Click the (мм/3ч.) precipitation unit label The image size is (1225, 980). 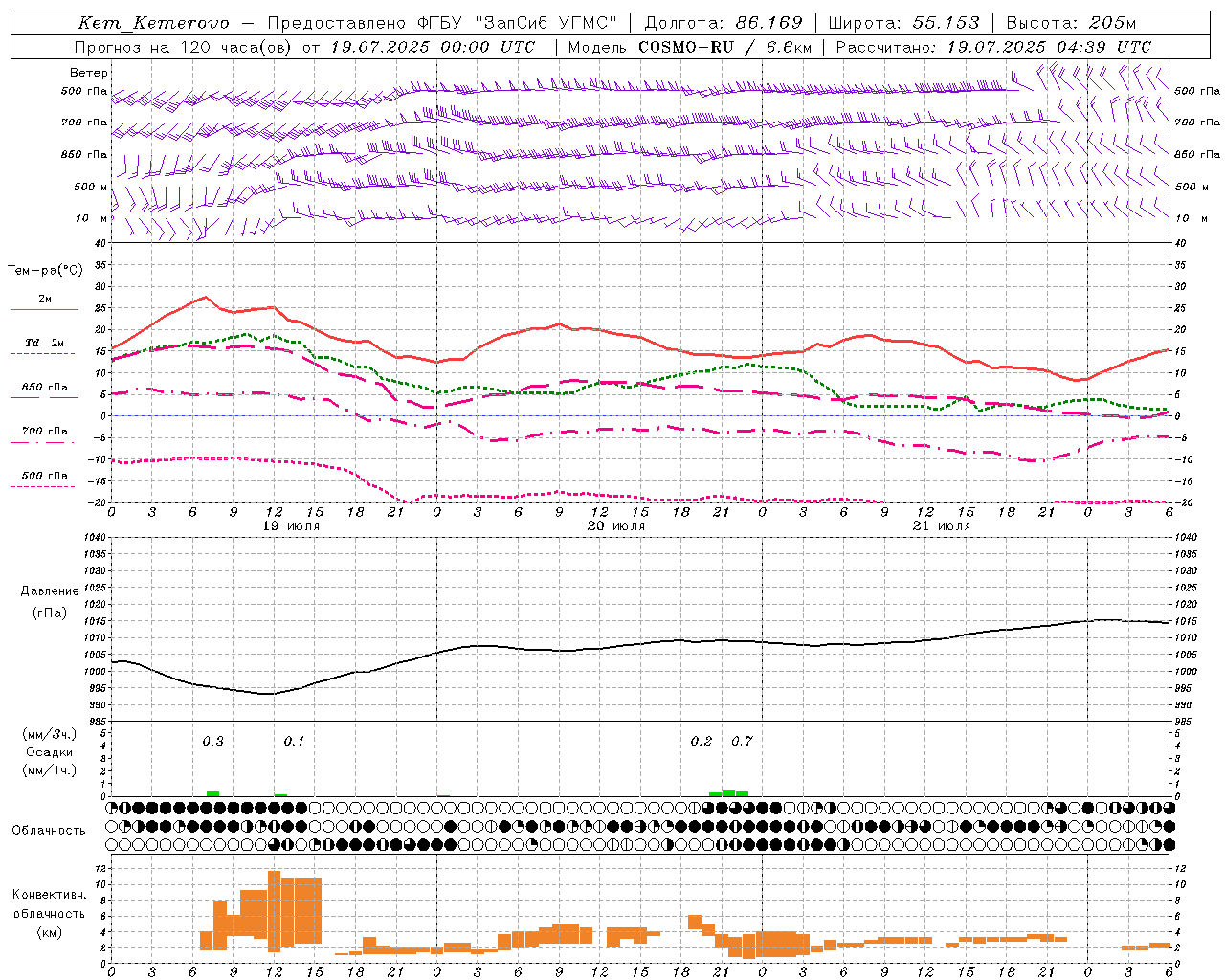[50, 734]
